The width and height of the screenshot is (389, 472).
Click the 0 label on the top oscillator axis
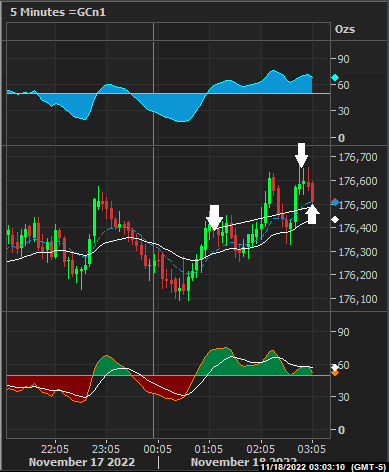click(341, 138)
